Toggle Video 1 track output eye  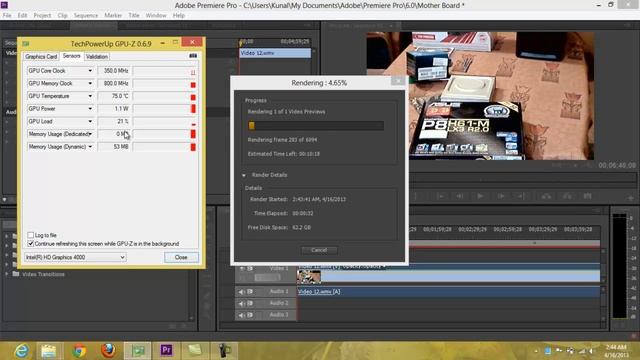point(241,268)
